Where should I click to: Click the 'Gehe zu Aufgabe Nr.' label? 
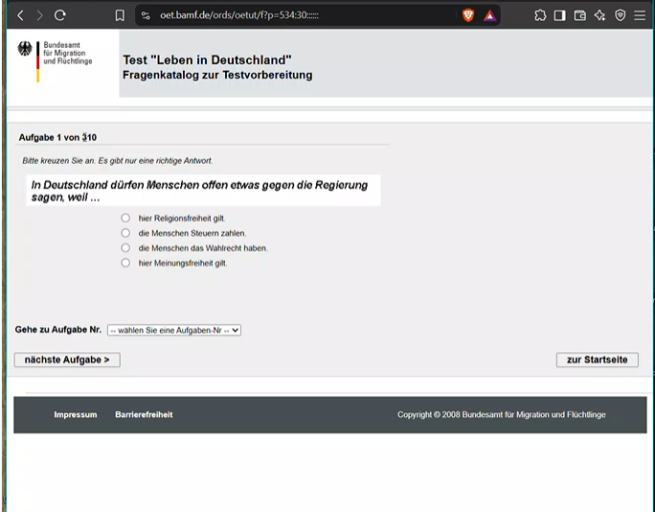click(x=58, y=330)
